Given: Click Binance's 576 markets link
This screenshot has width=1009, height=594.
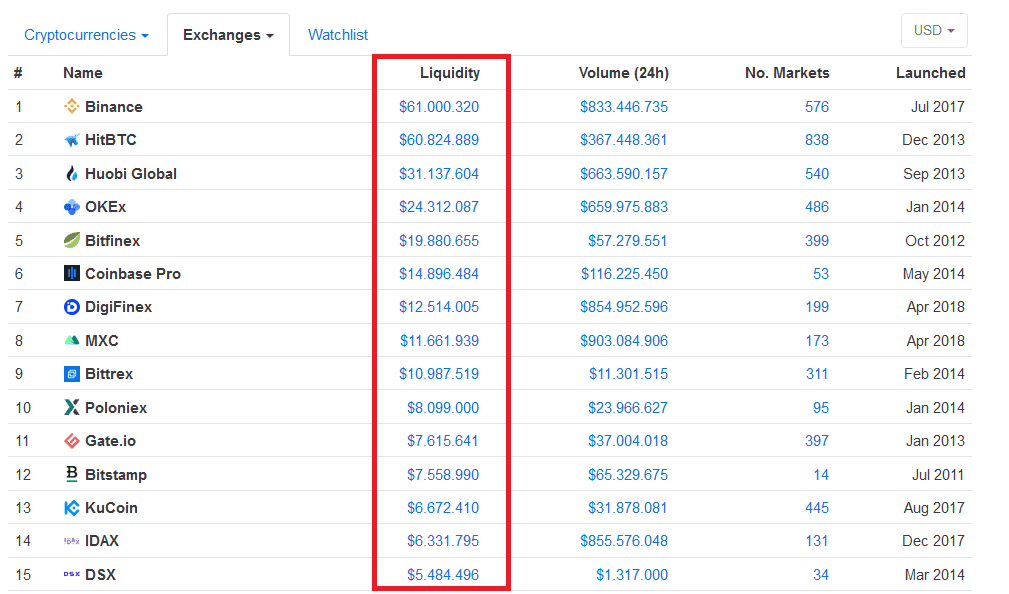Looking at the screenshot, I should (x=816, y=107).
